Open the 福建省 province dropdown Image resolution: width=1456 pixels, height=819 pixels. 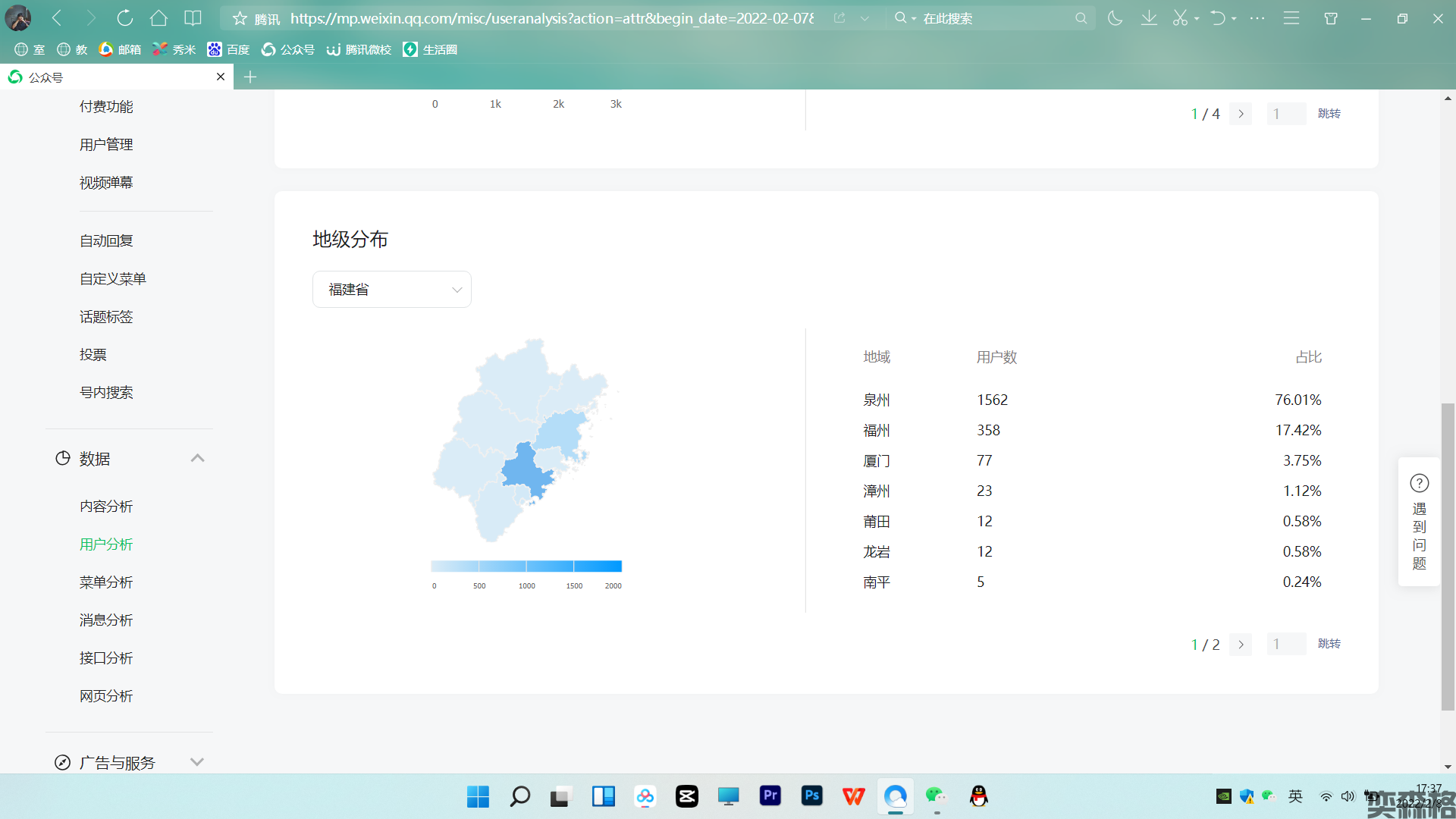pyautogui.click(x=392, y=290)
